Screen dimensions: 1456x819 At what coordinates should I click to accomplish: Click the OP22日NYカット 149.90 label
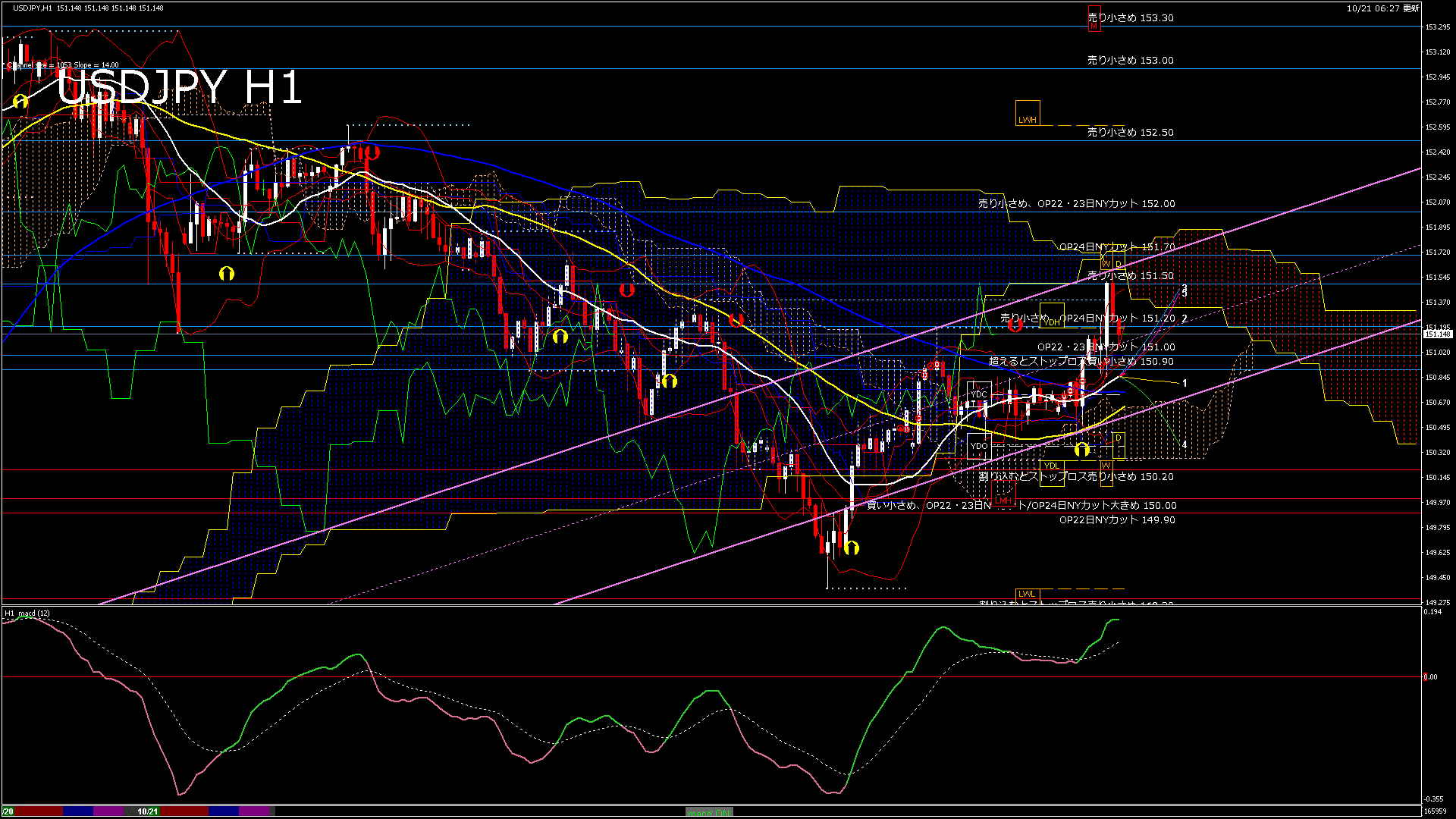(x=1116, y=519)
